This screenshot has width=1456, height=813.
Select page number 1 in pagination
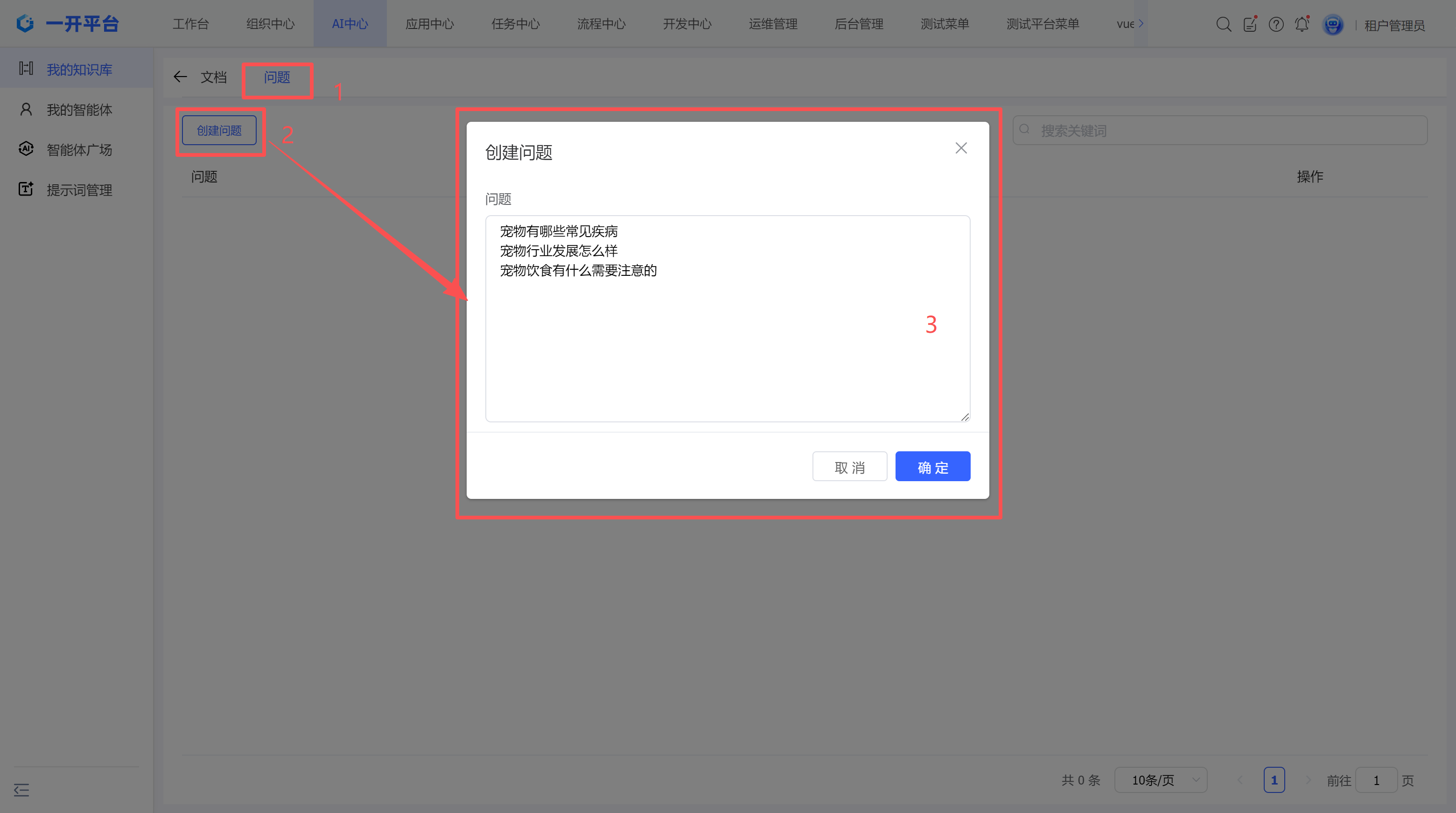1274,780
